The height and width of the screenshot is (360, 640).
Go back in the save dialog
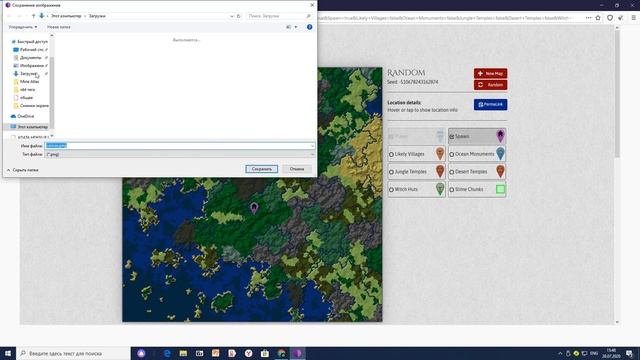tap(9, 16)
